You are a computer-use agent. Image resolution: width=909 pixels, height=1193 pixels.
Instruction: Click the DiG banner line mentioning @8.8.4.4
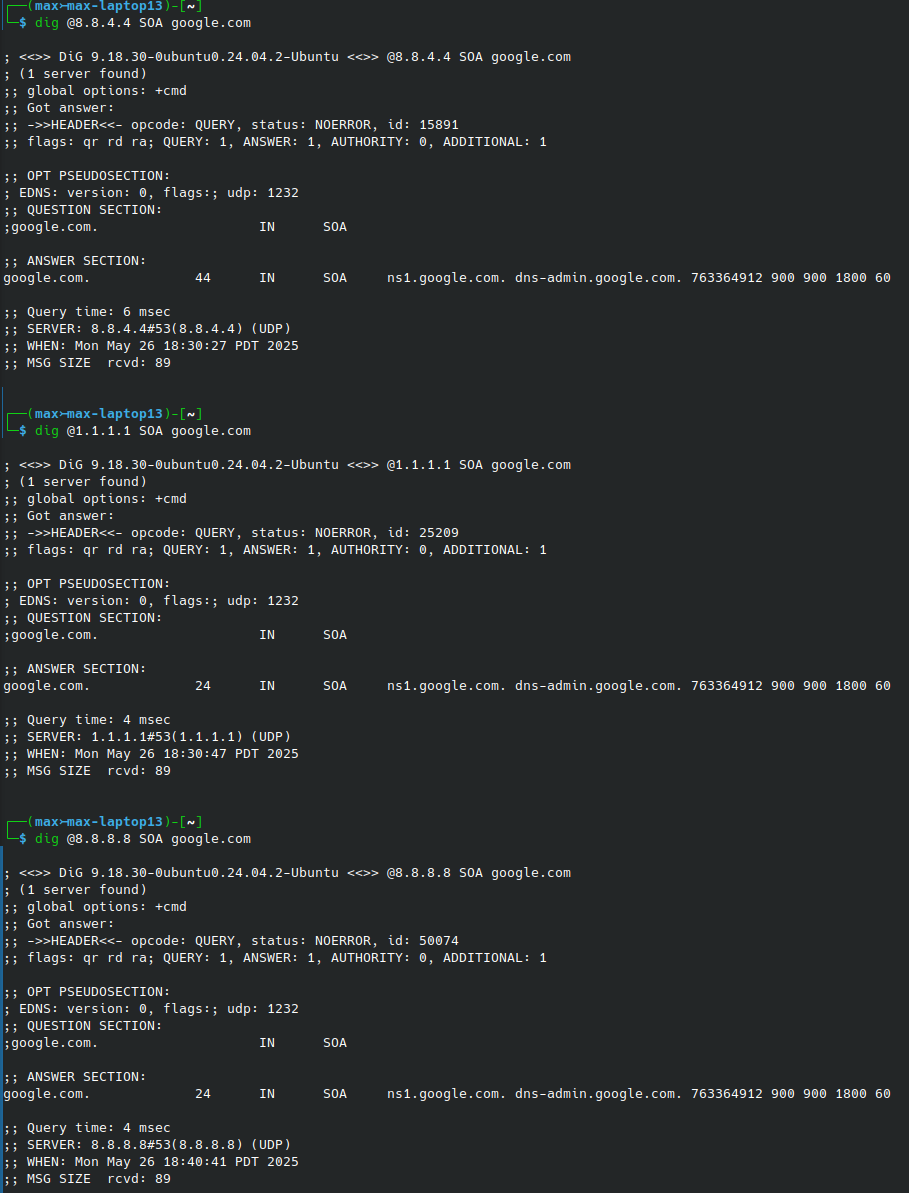click(x=287, y=57)
